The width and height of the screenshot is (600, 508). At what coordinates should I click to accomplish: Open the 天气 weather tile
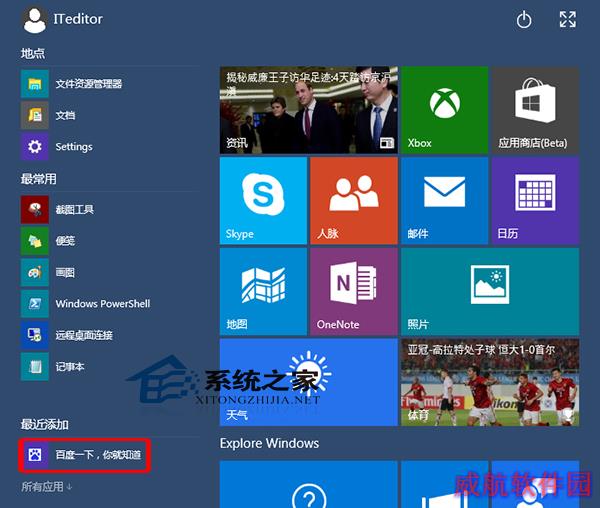pyautogui.click(x=309, y=382)
